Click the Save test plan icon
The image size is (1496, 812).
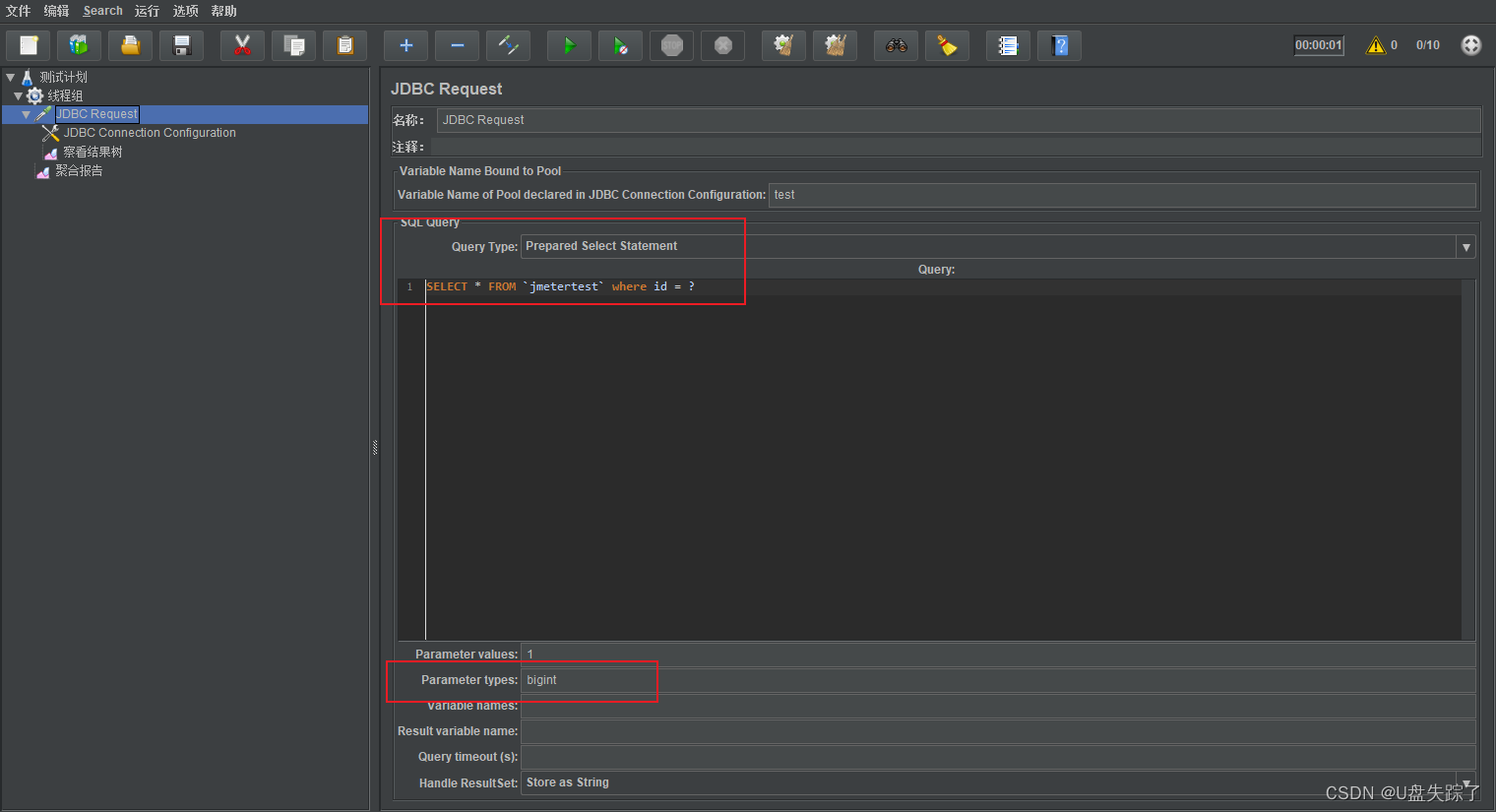(181, 44)
